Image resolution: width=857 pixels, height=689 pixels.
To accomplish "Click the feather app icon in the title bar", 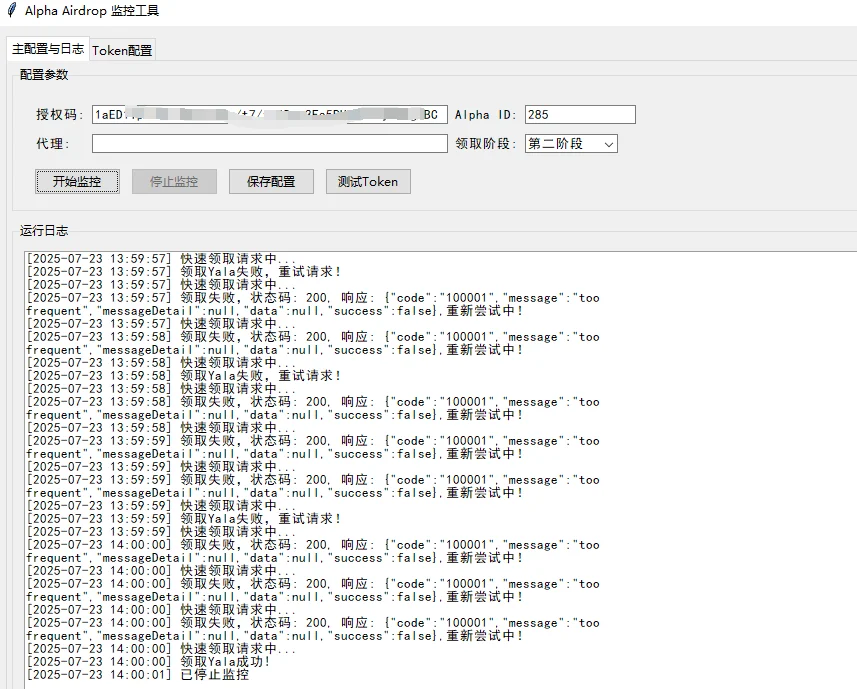I will (11, 11).
